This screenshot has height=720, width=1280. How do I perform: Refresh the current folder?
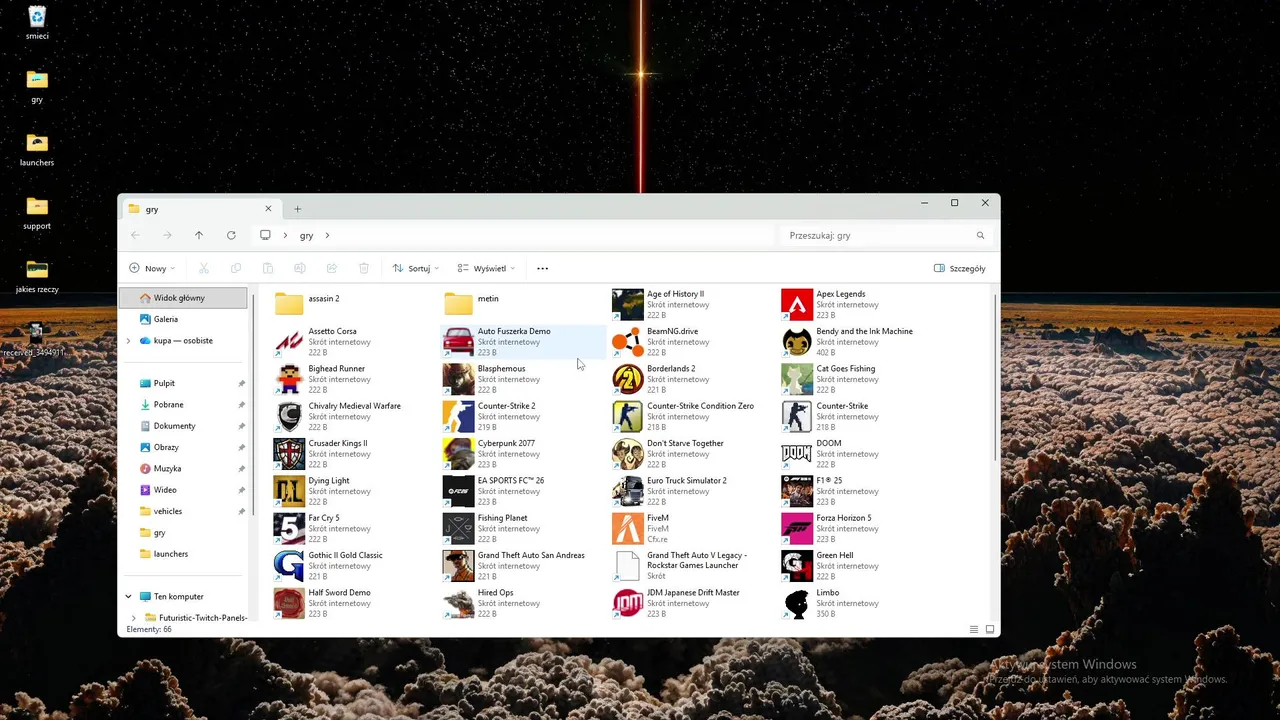231,236
